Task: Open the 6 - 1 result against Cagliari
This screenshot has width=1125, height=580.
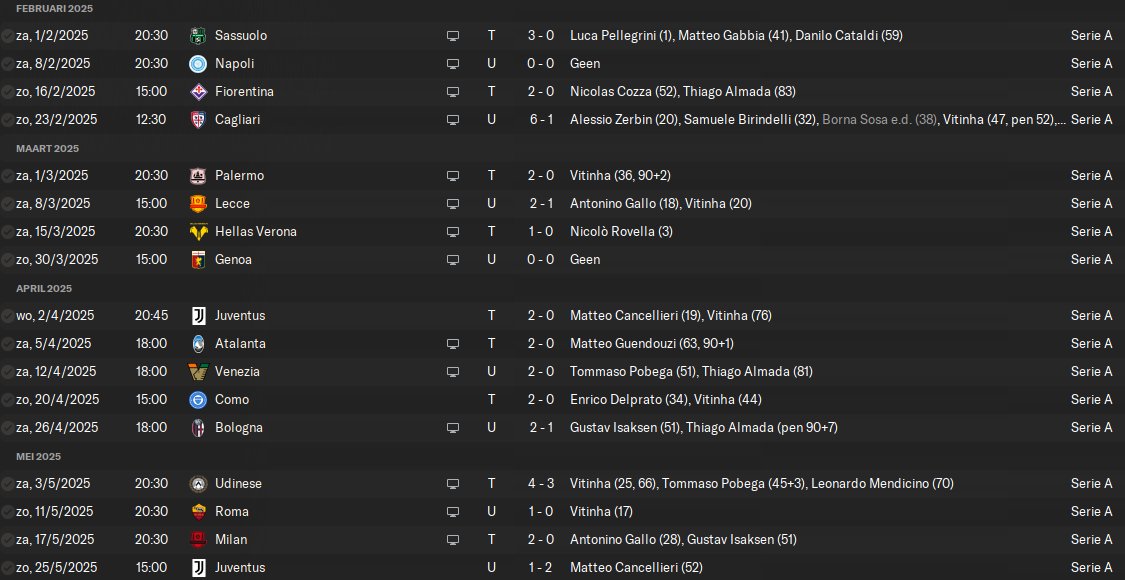Action: [540, 119]
